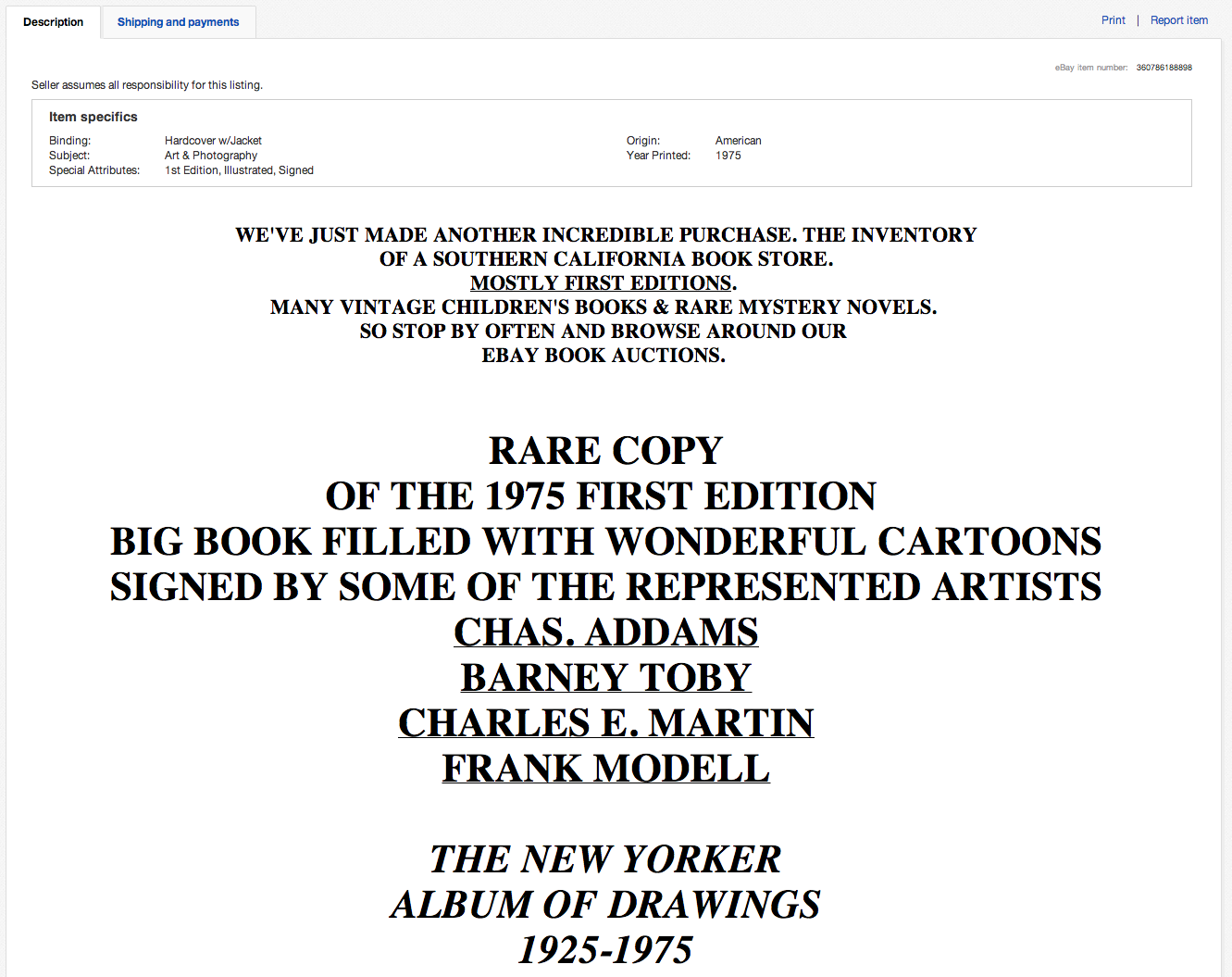
Task: Click the Origin label
Action: point(643,141)
